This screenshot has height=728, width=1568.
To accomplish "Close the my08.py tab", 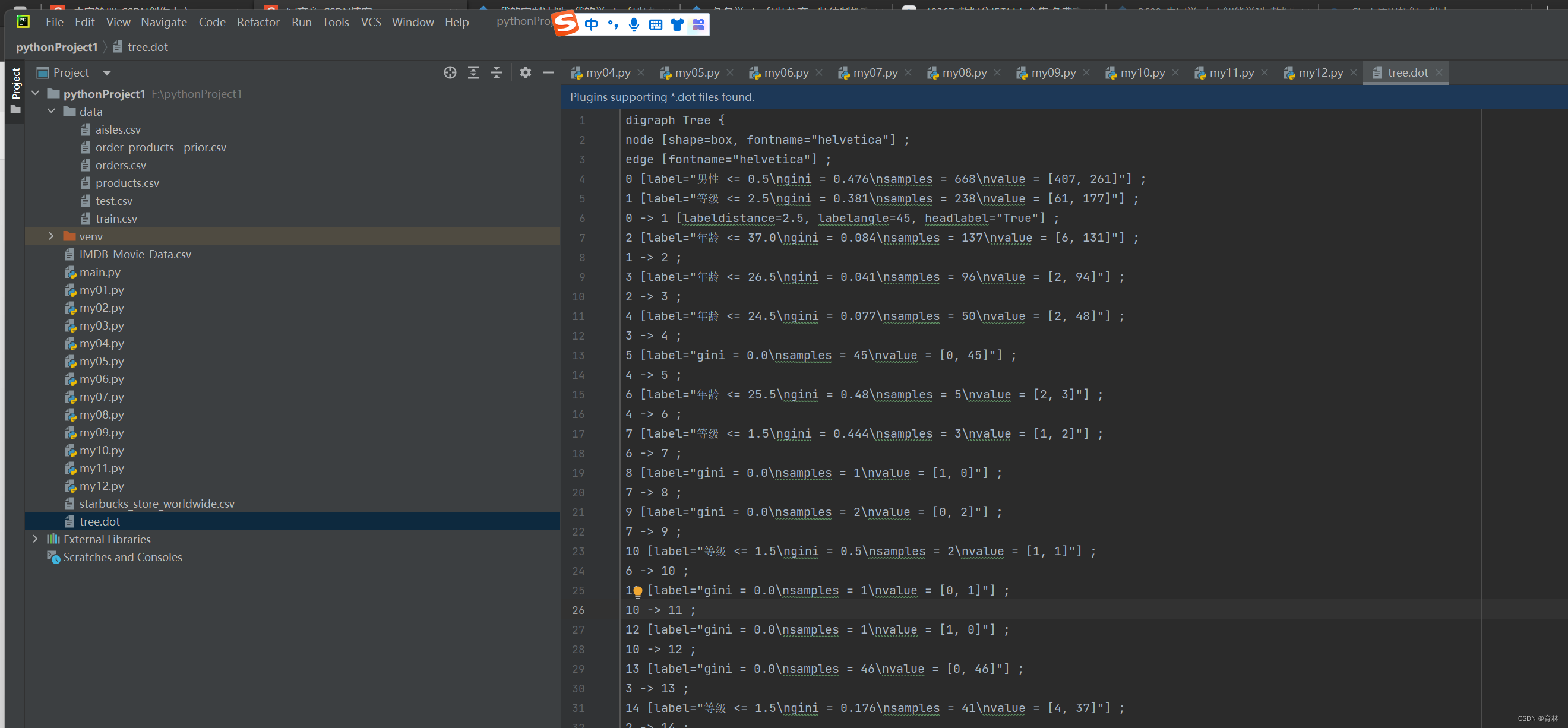I will (997, 73).
